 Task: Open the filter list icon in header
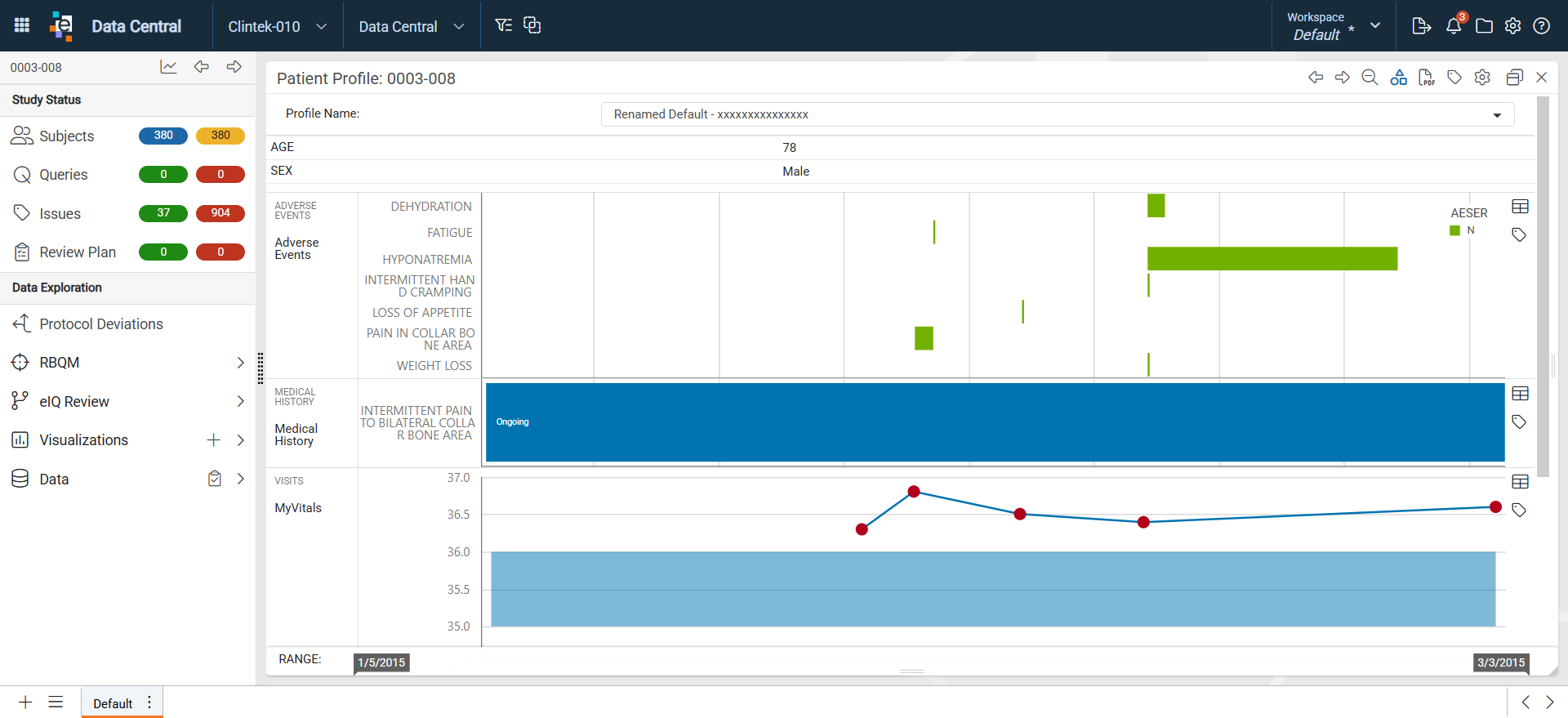pos(504,25)
